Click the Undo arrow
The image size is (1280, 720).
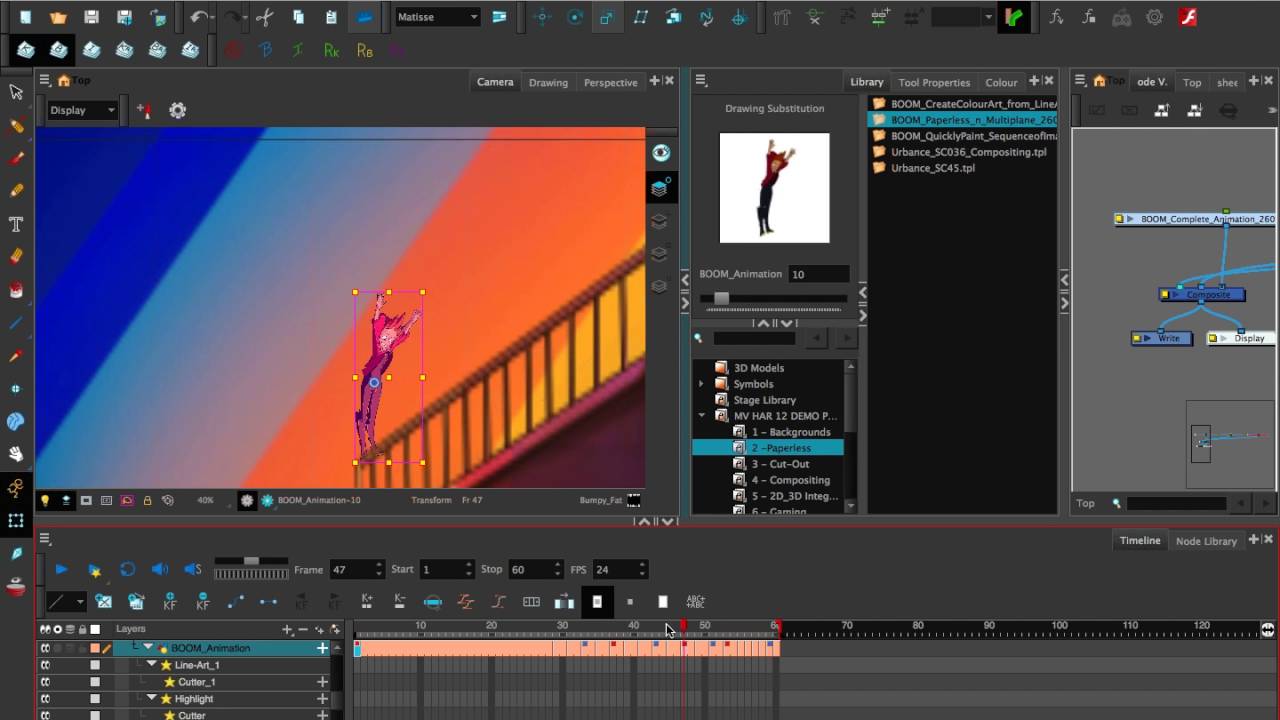pyautogui.click(x=199, y=17)
